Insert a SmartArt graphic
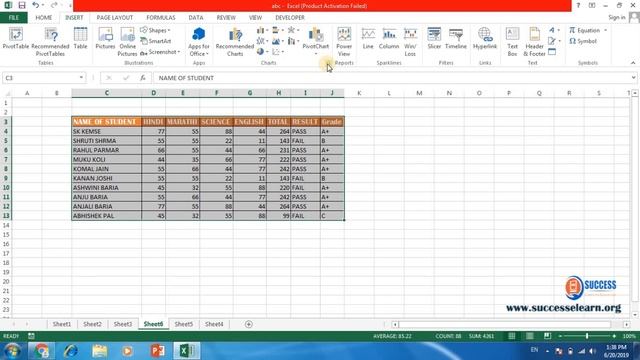Viewport: 640px width, 360px height. tap(156, 41)
